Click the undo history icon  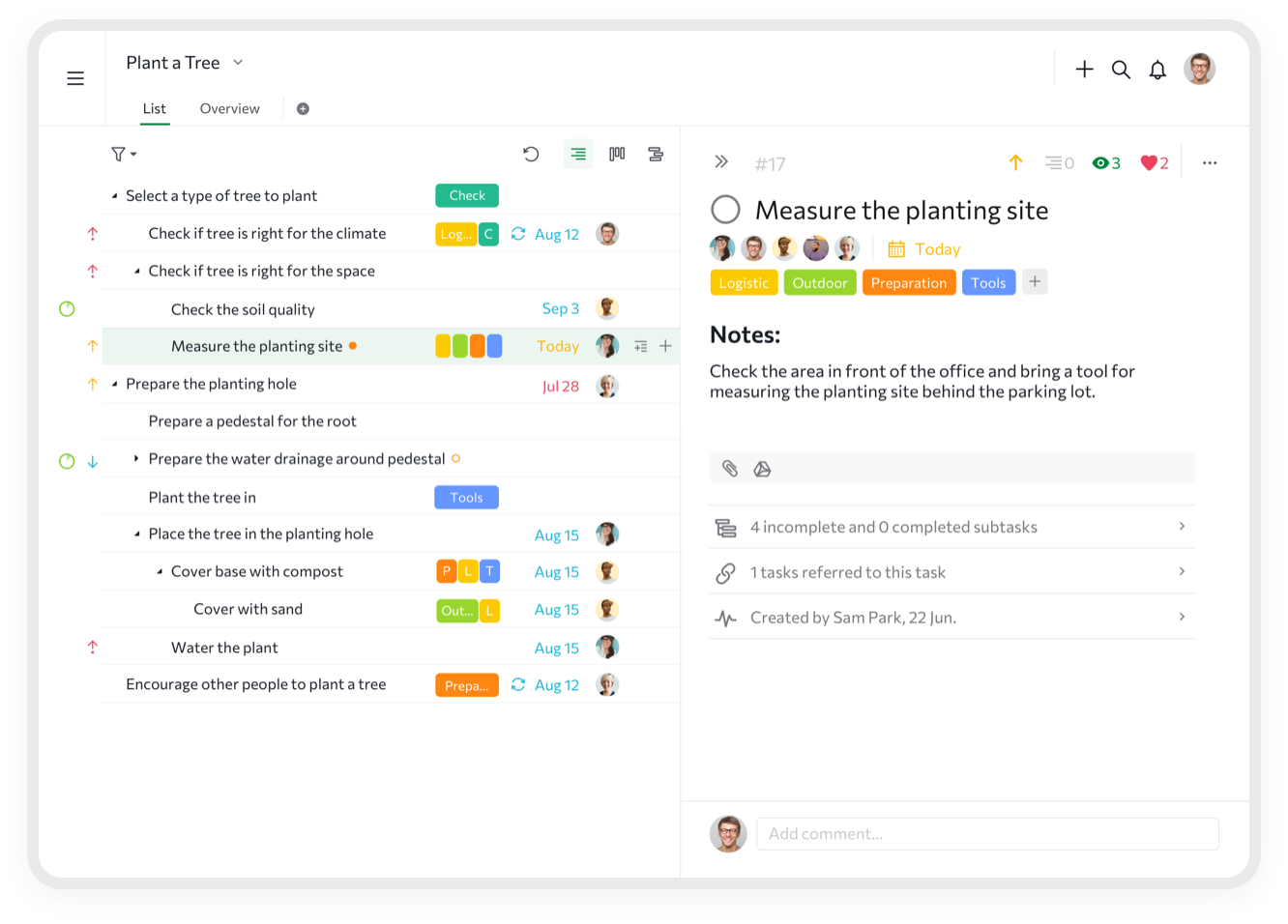(x=531, y=153)
